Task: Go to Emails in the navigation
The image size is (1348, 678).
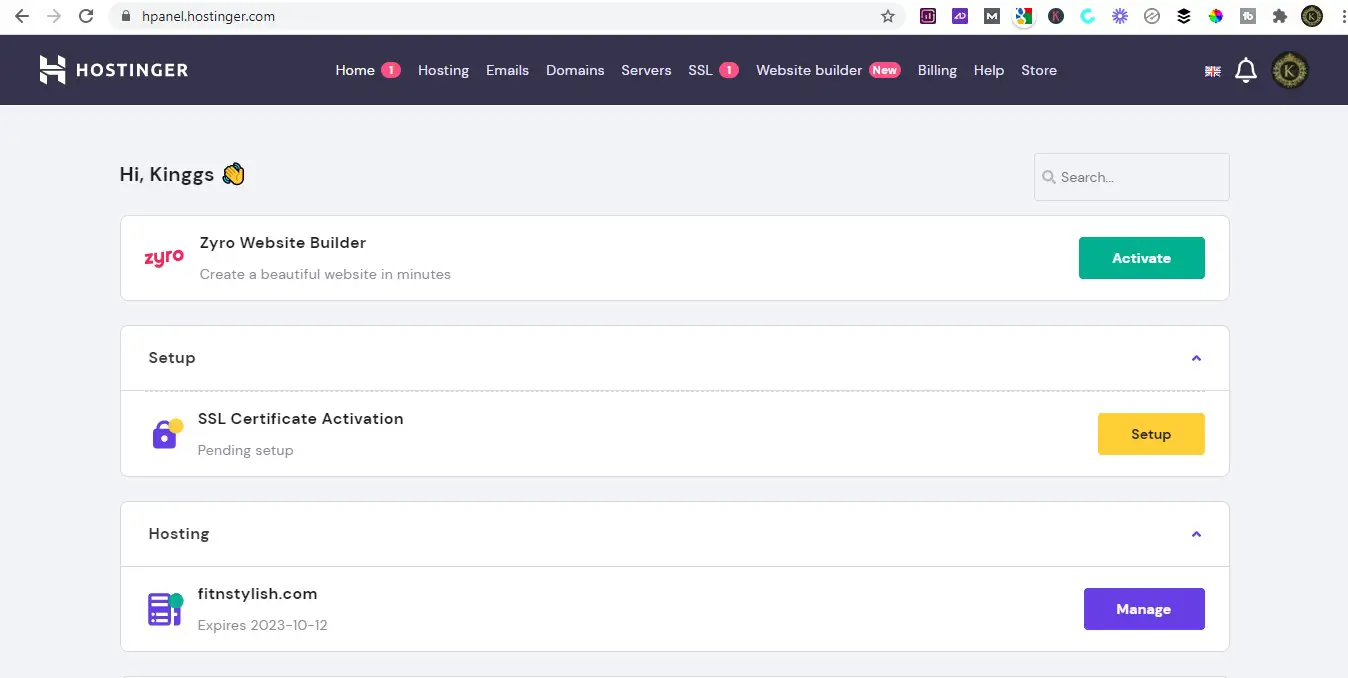Action: 507,70
